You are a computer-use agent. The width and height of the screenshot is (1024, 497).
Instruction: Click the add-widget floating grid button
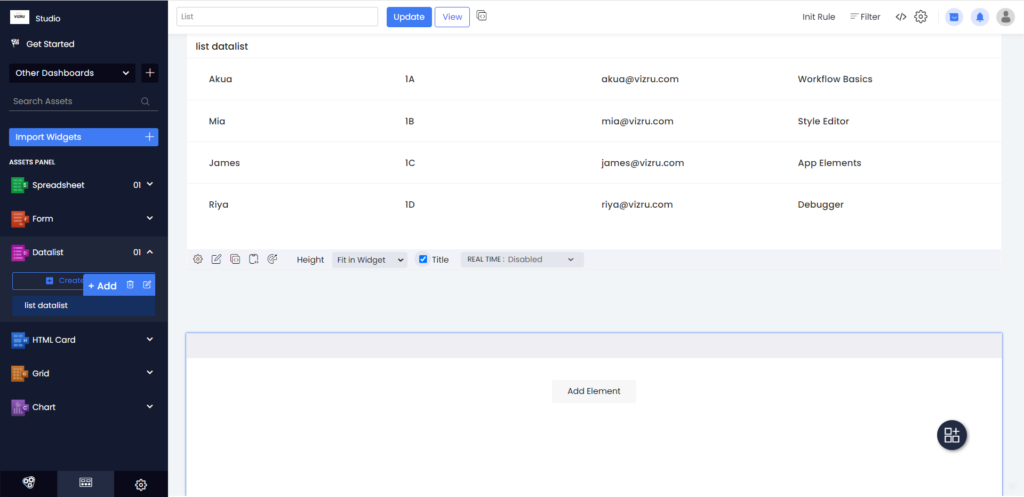(952, 435)
